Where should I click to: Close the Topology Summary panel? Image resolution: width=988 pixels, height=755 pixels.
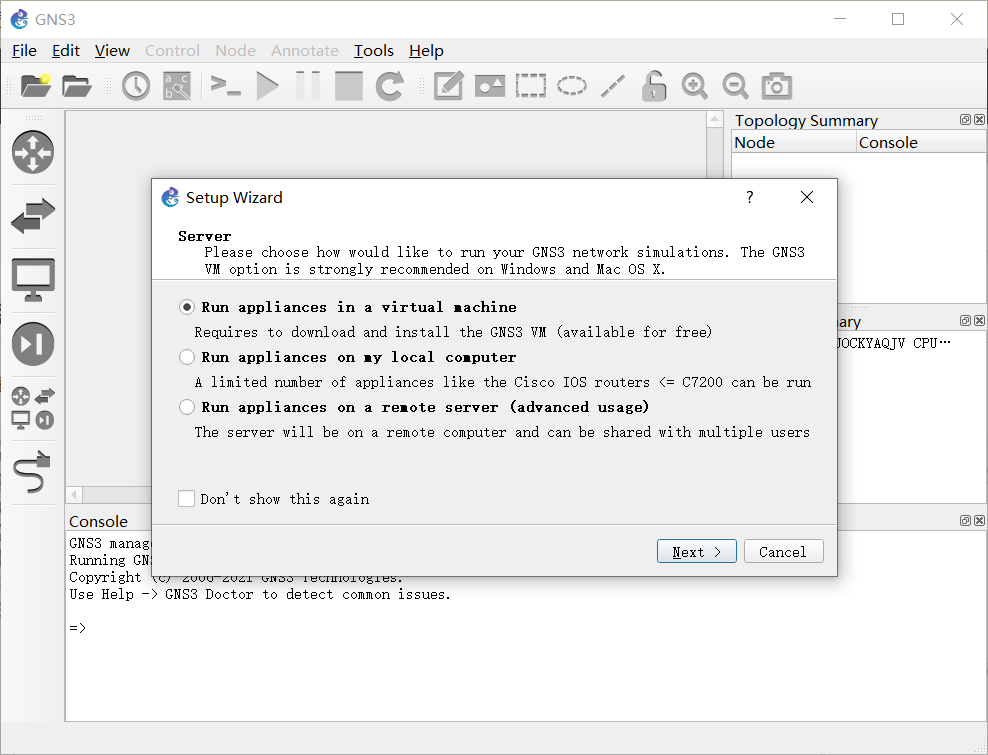979,119
